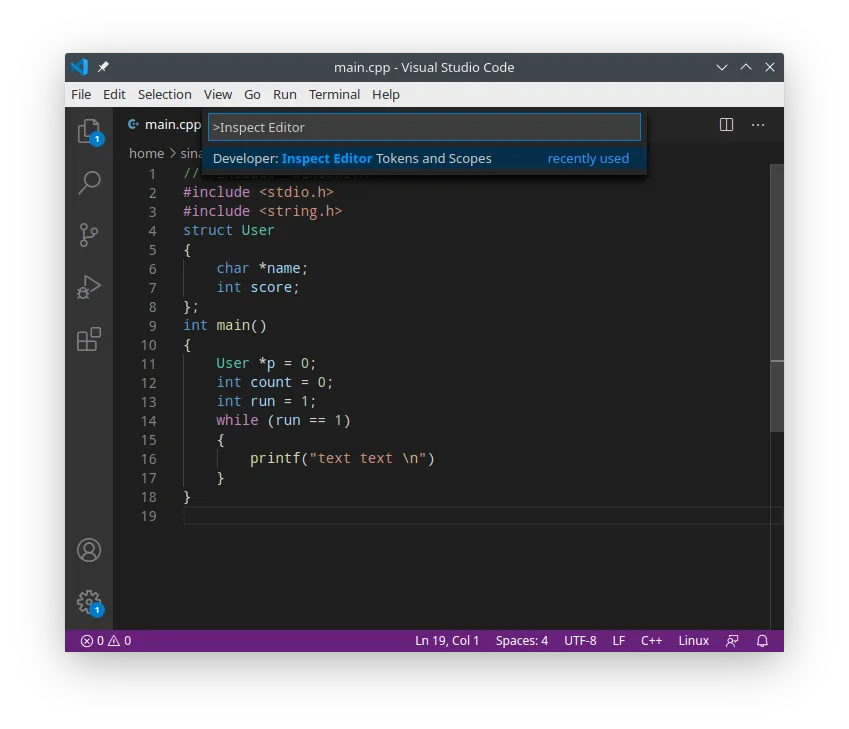Click the C++ file icon on the main.cpp tab
Screen dimensions: 849x729
tap(133, 125)
